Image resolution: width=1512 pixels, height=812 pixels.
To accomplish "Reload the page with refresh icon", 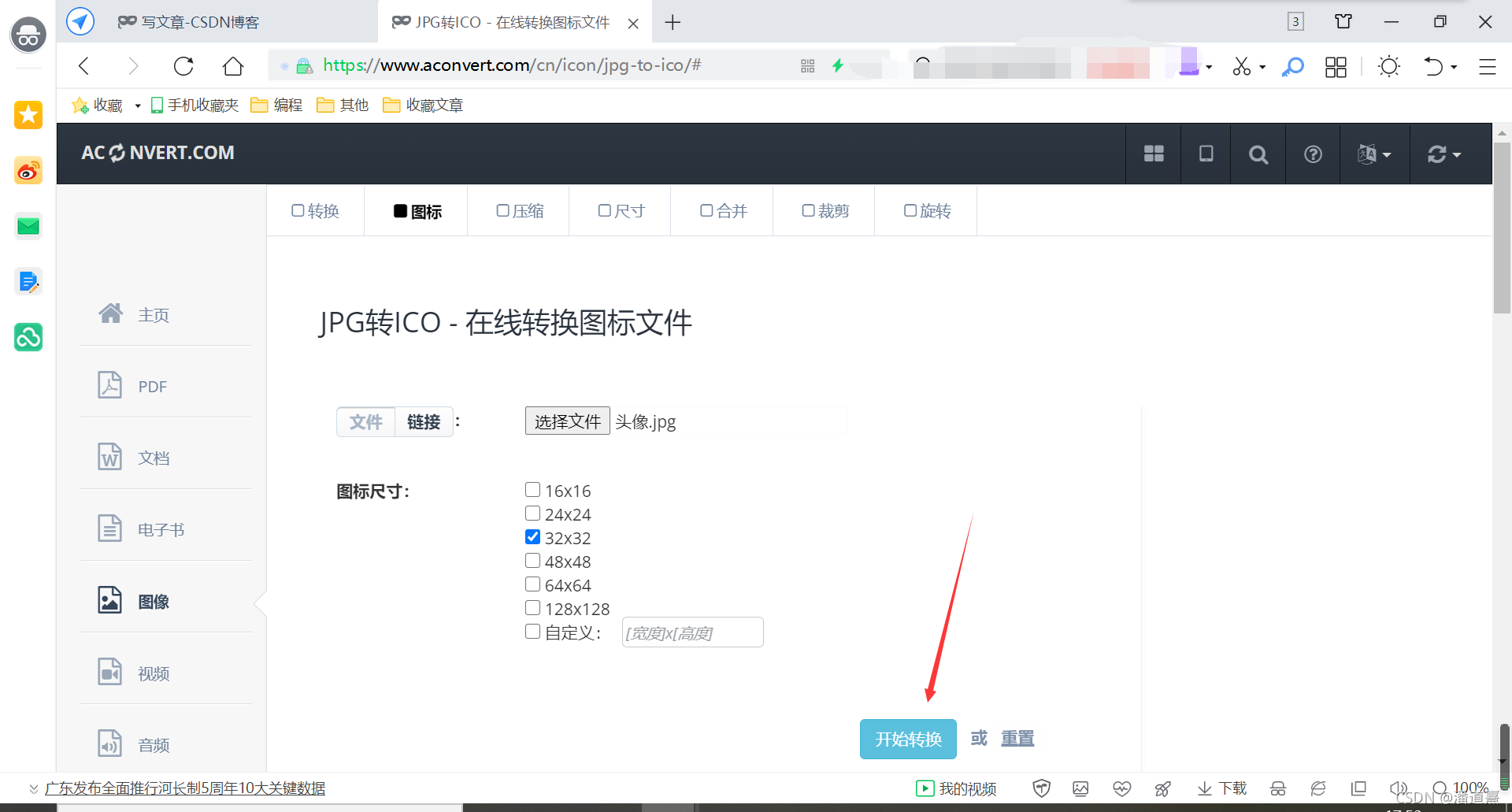I will coord(183,66).
